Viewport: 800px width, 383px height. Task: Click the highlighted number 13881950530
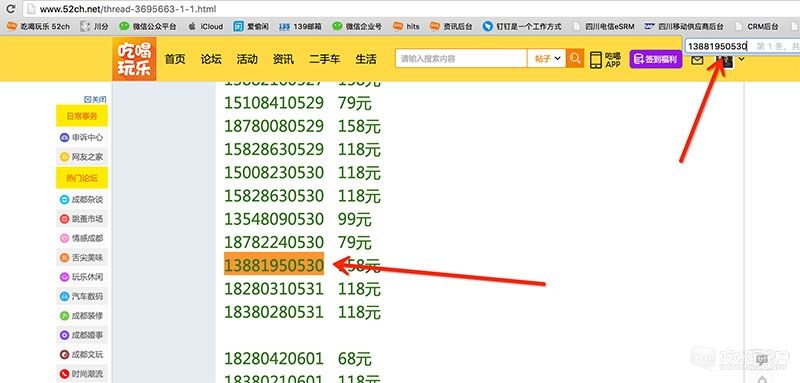(x=274, y=265)
